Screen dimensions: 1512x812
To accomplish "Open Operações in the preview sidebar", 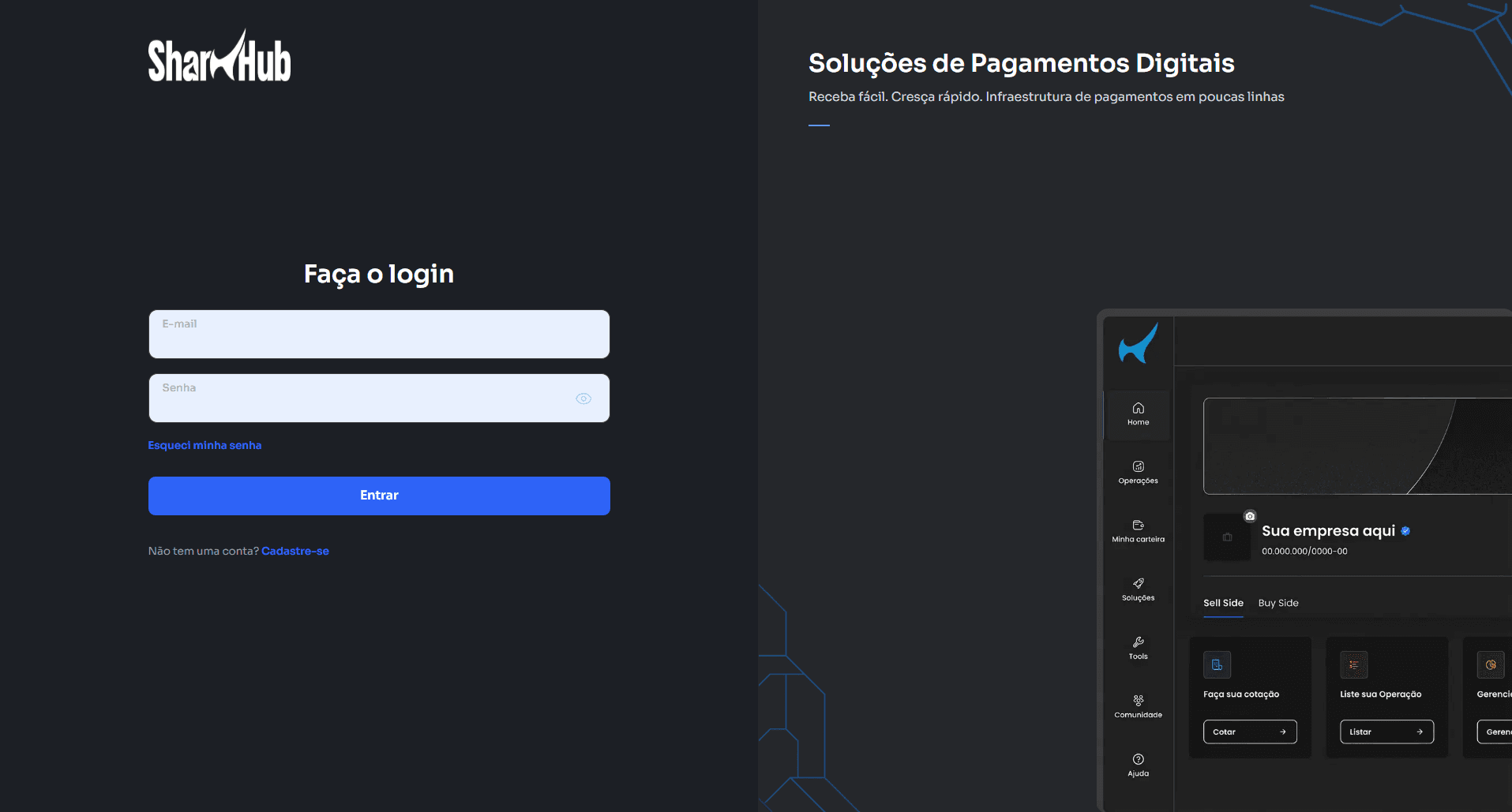I will (1138, 473).
